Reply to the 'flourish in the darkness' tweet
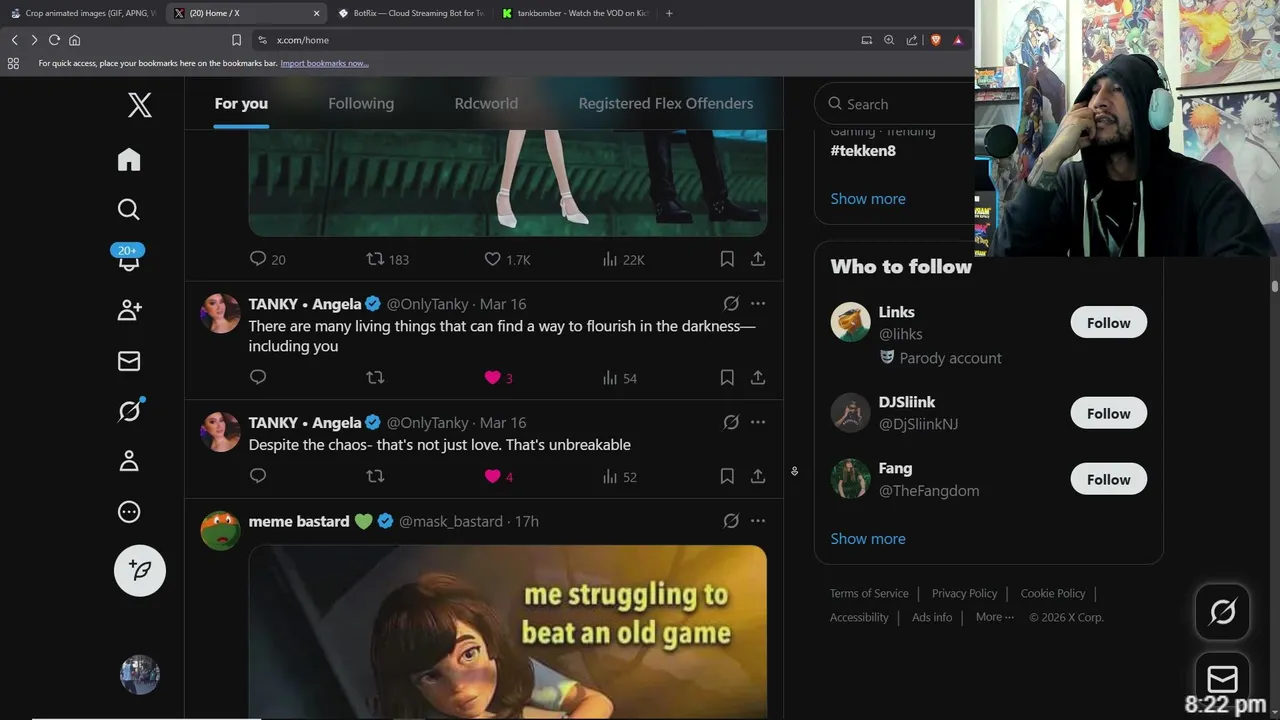1280x720 pixels. click(x=258, y=377)
